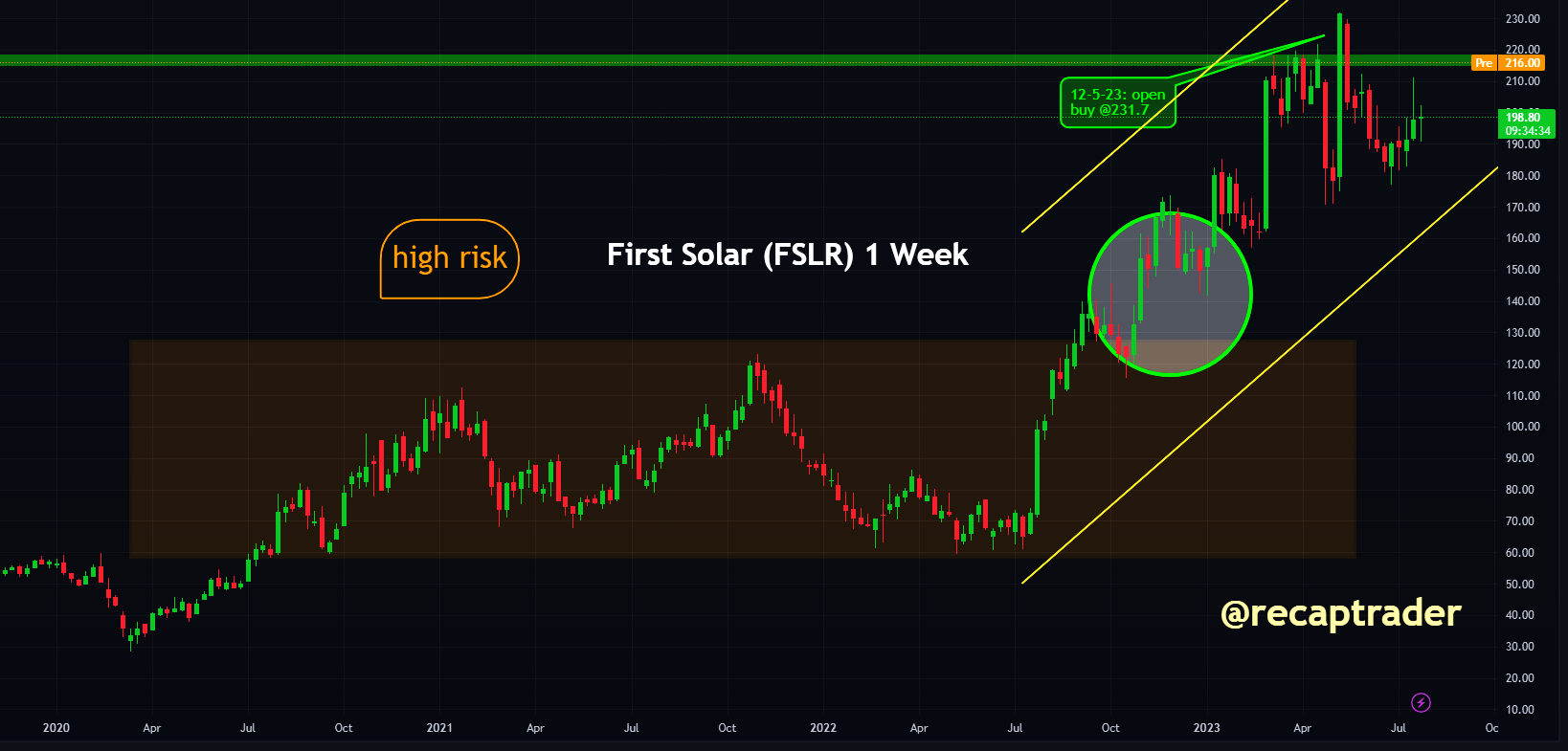Click the orange 'Pre' label on price axis
This screenshot has height=751, width=1568.
click(x=1484, y=63)
